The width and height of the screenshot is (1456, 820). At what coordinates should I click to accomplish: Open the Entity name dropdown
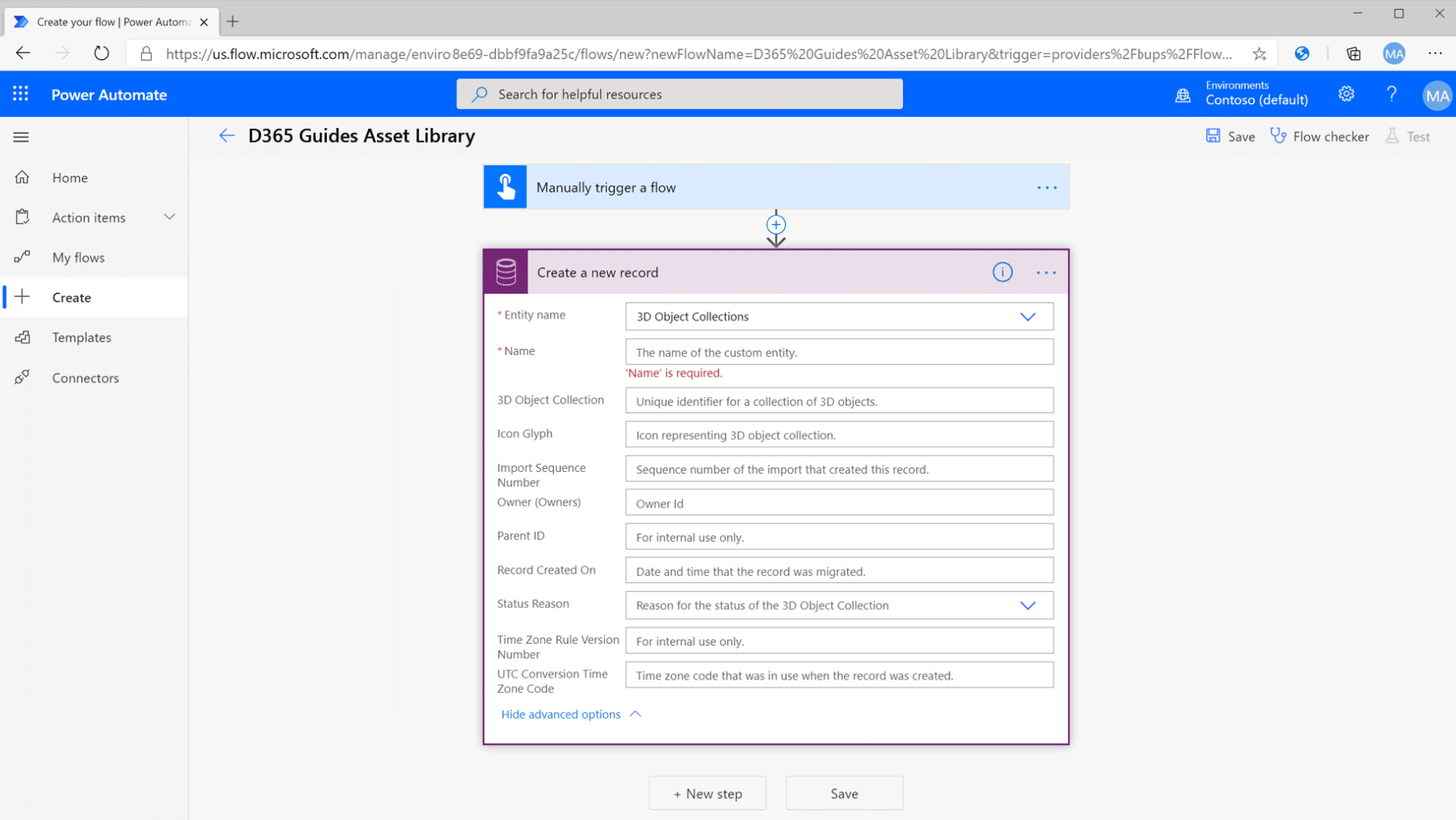[1028, 317]
